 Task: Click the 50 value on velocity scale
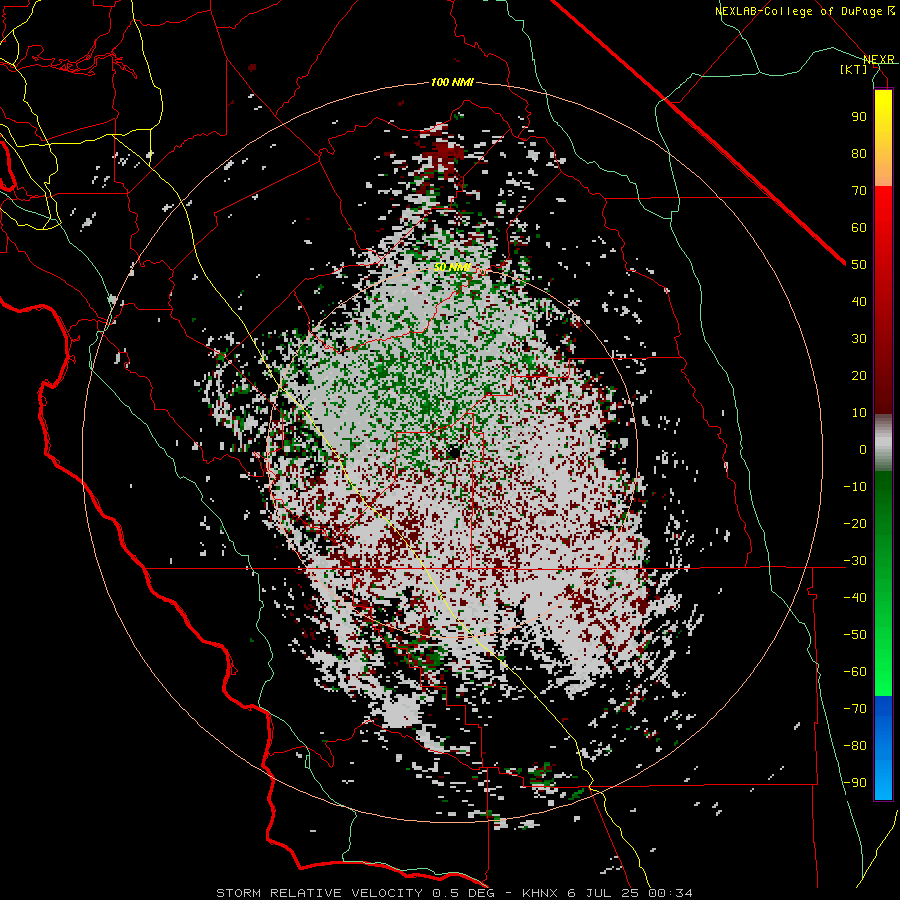pyautogui.click(x=859, y=265)
